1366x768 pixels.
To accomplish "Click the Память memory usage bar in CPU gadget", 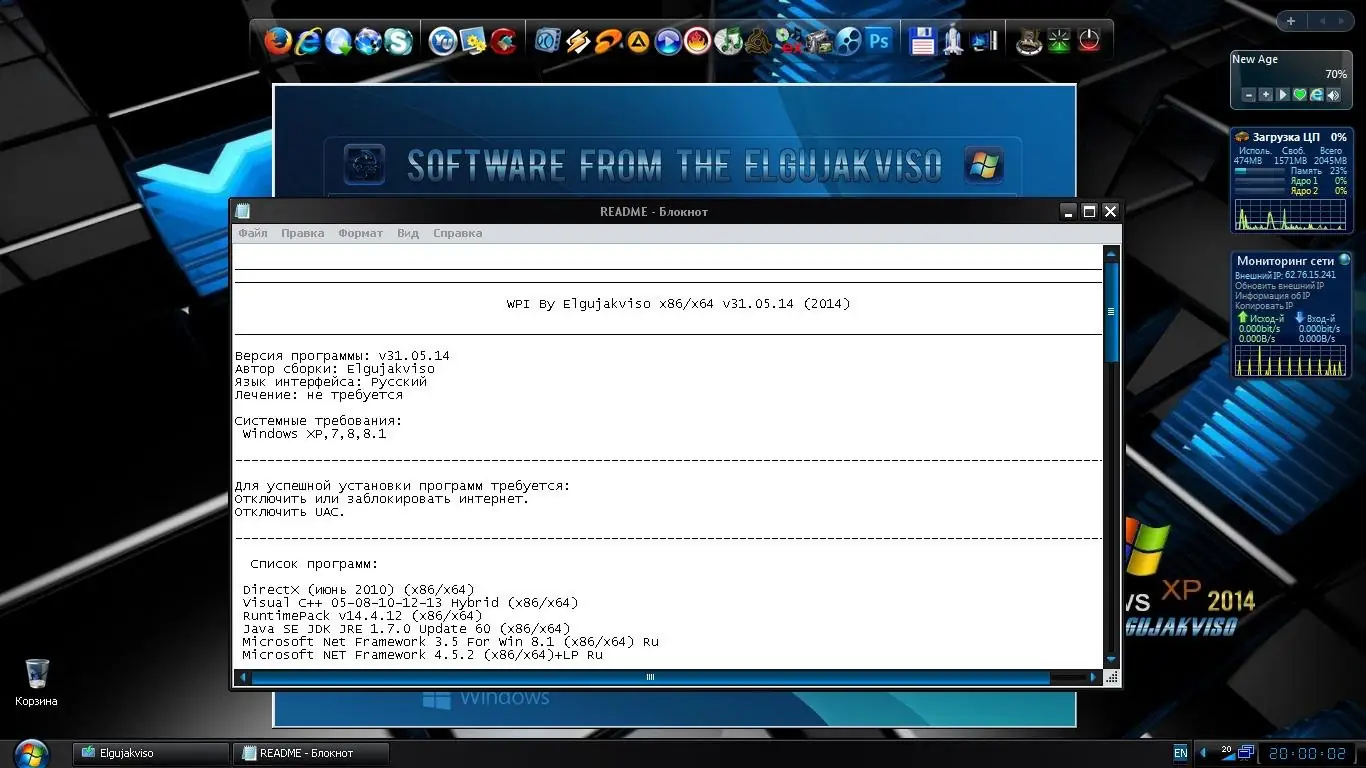I will [x=1259, y=171].
